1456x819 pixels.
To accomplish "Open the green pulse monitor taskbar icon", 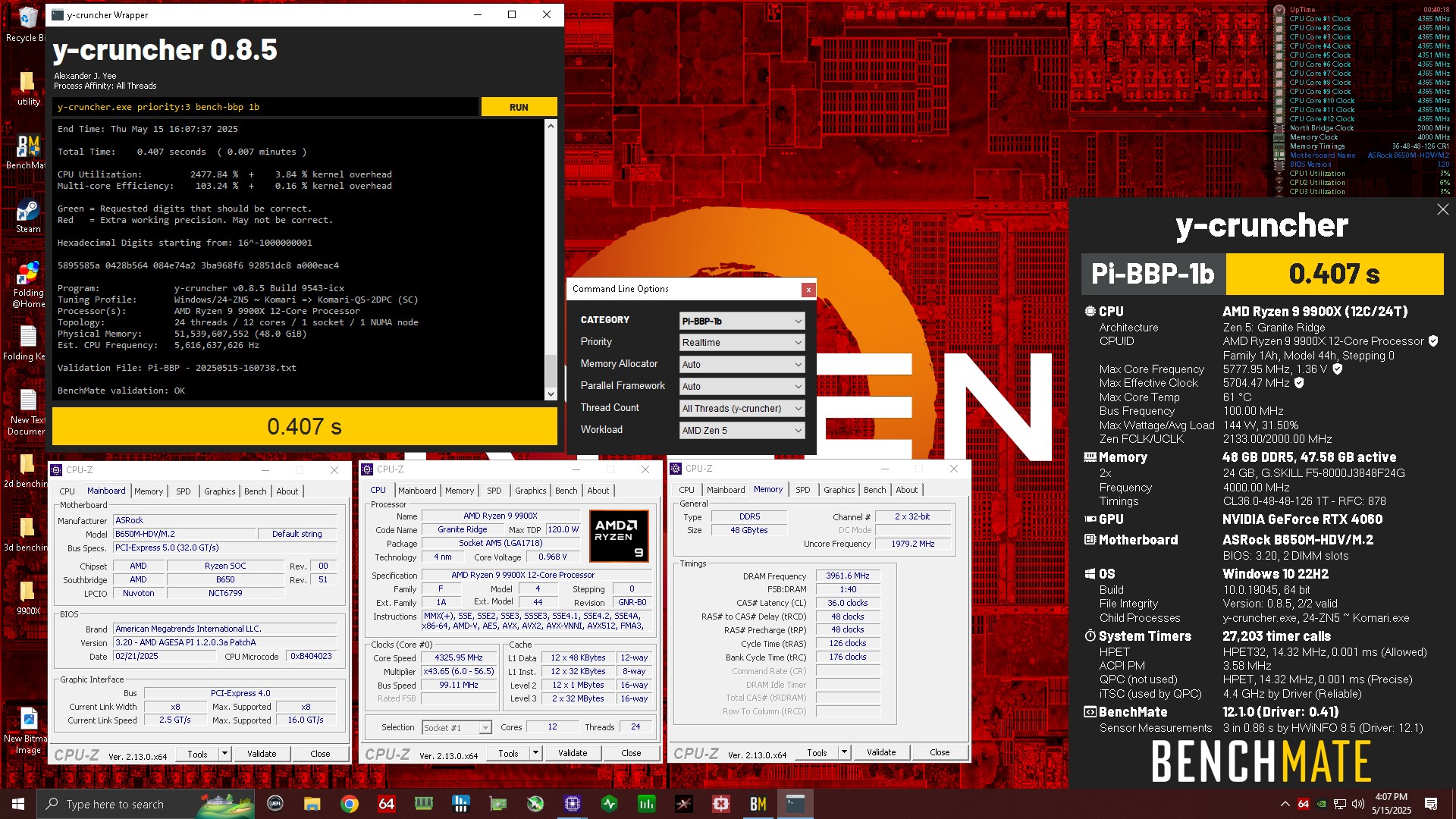I will (x=609, y=804).
